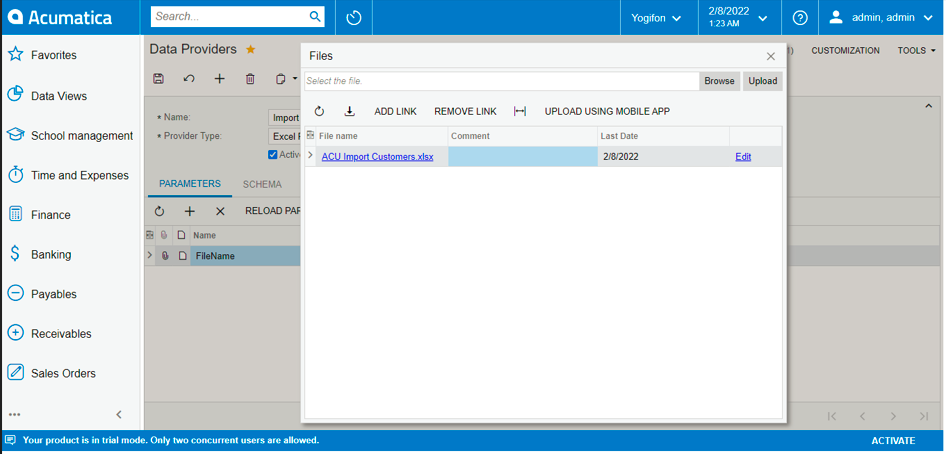Click the 2/8/2022 date cell

coord(664,157)
